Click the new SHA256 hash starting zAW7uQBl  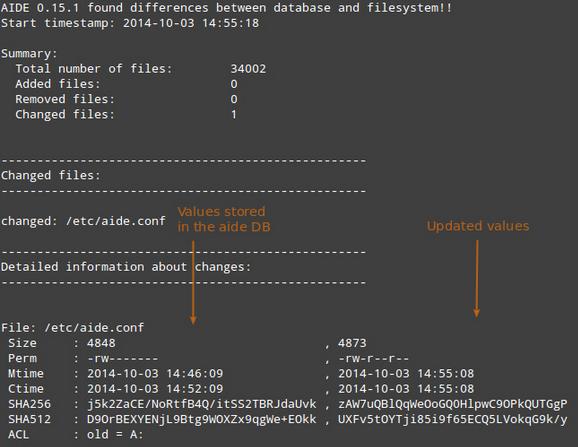pos(453,404)
